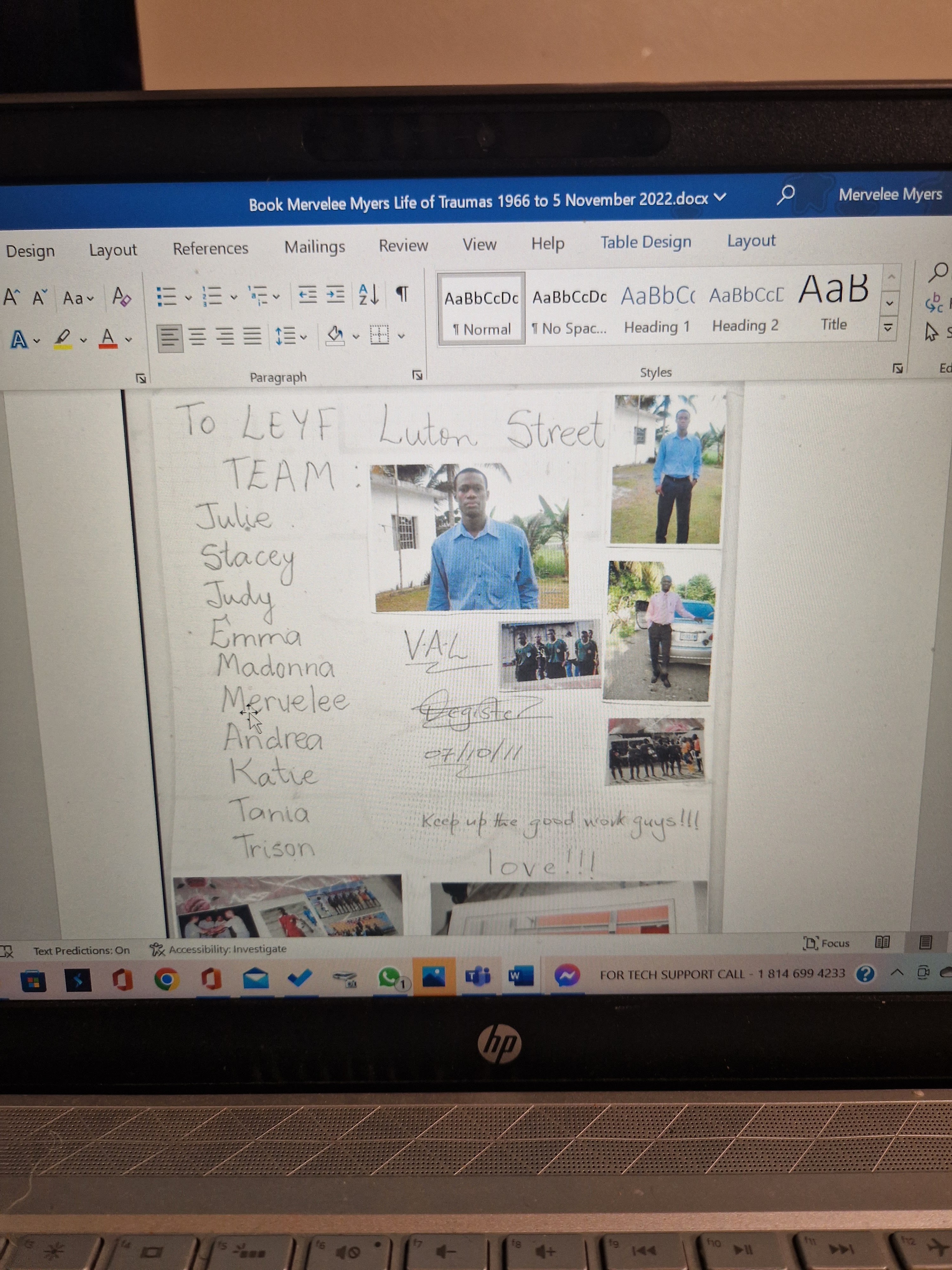The width and height of the screenshot is (952, 1270).
Task: Apply the Heading 1 style
Action: (657, 309)
